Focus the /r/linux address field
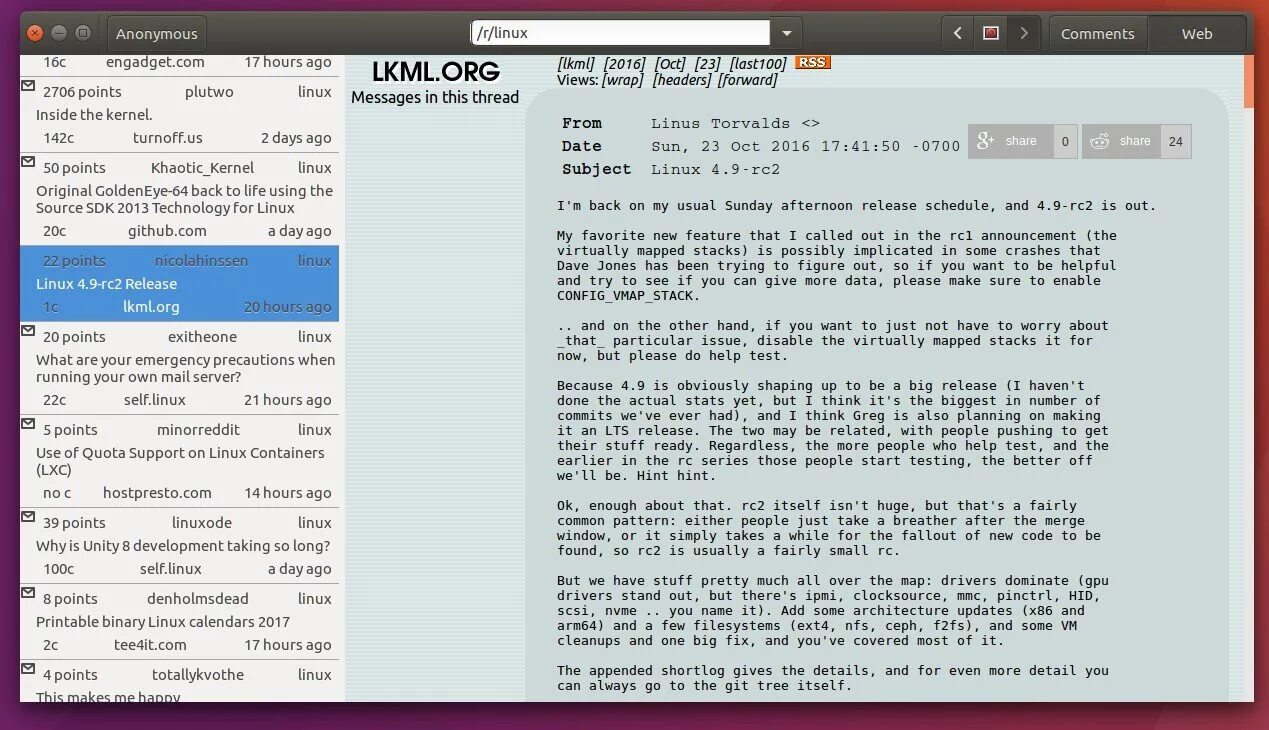 [x=620, y=33]
